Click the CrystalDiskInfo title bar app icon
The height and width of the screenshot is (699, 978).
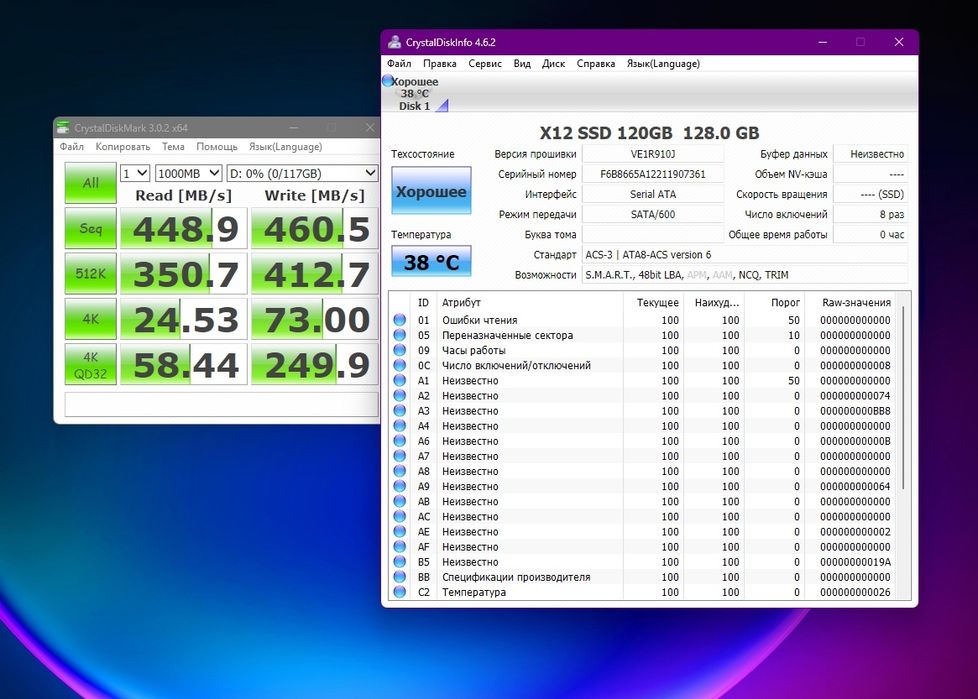click(x=394, y=42)
